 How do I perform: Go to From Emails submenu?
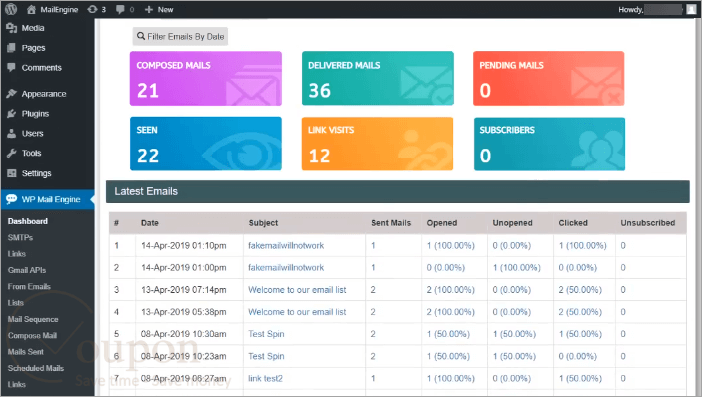[x=29, y=286]
